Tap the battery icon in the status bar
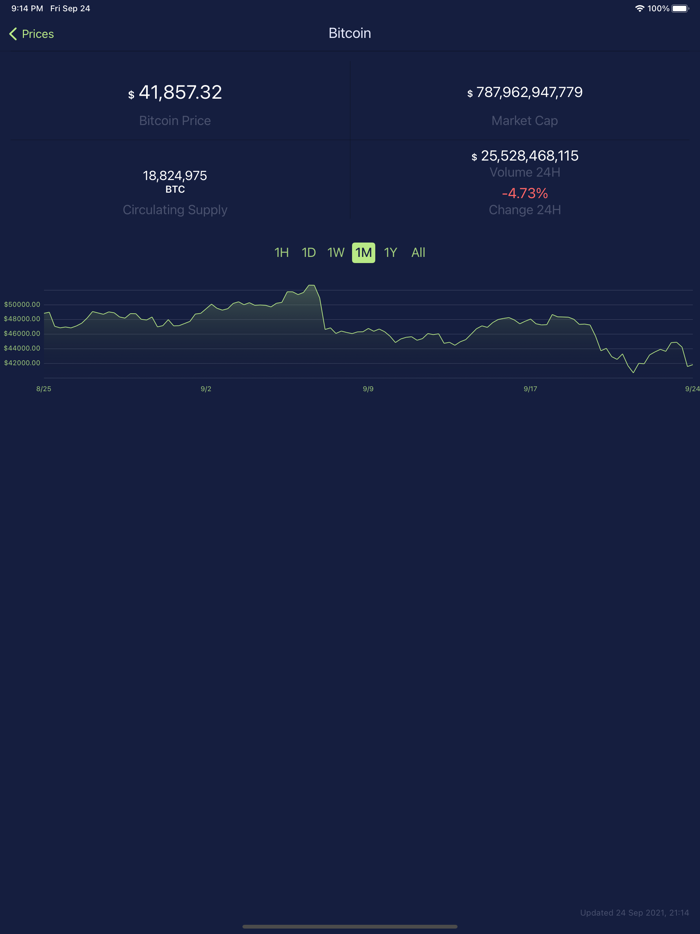The width and height of the screenshot is (700, 934). point(681,8)
